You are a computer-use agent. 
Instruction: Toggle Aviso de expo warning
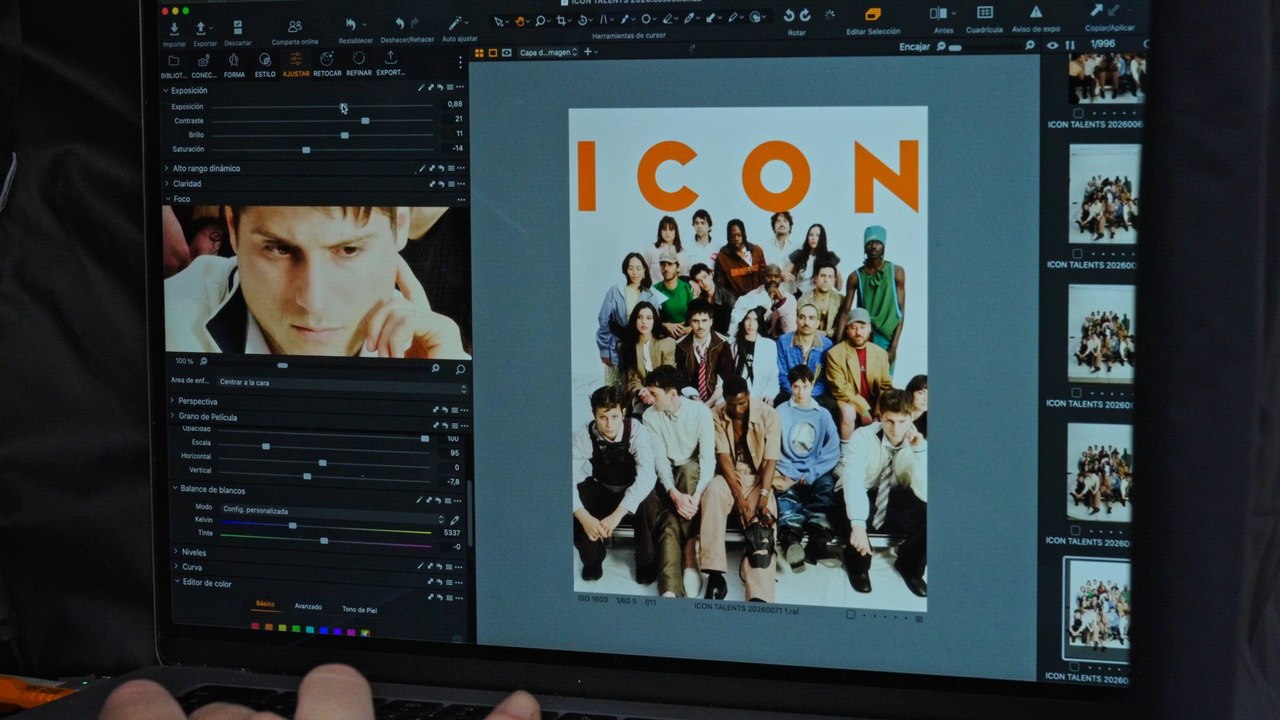point(1036,12)
